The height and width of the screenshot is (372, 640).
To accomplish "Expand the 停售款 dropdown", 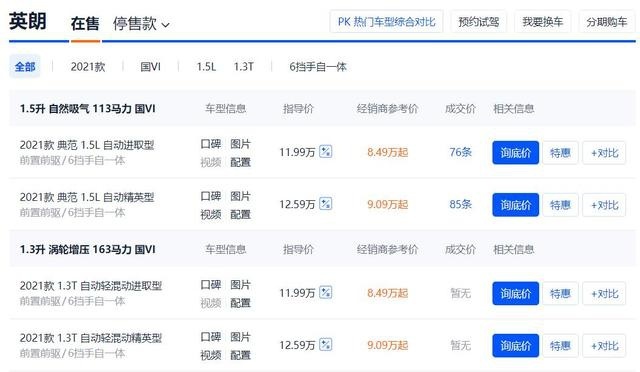I will pos(141,24).
